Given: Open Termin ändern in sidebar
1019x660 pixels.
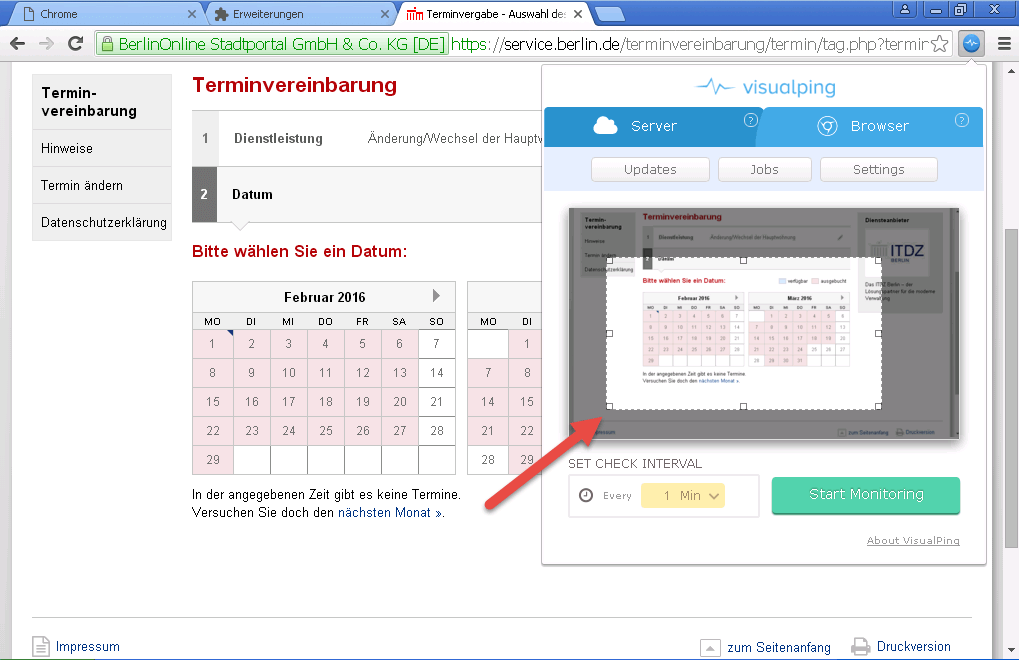Looking at the screenshot, I should tap(101, 185).
